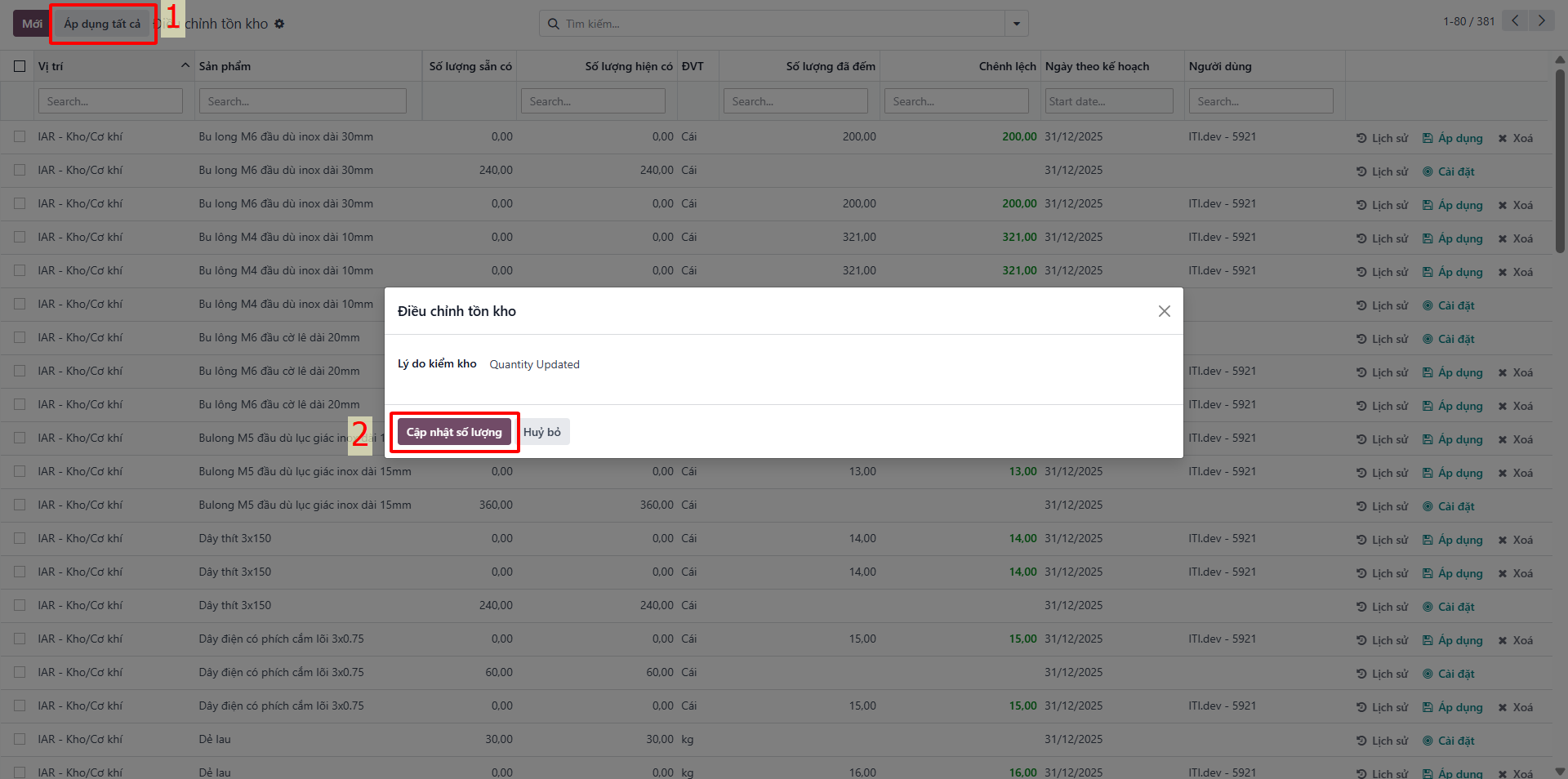
Task: Click the vertical scrollbar on the right
Action: tap(1560, 162)
